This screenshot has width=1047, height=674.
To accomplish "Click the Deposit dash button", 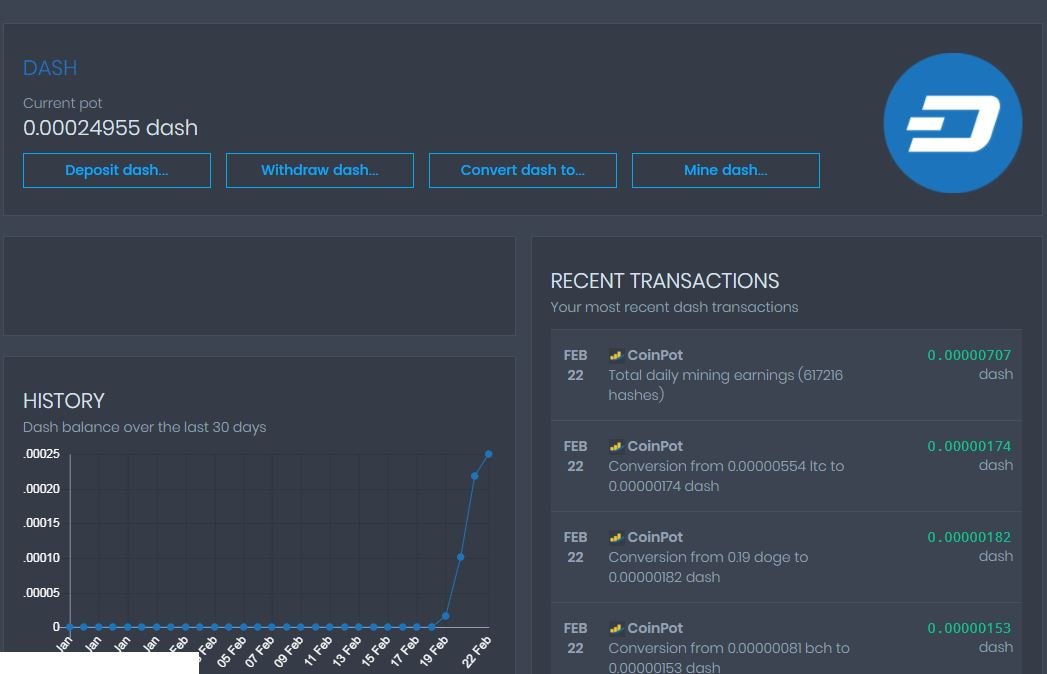I will (117, 170).
